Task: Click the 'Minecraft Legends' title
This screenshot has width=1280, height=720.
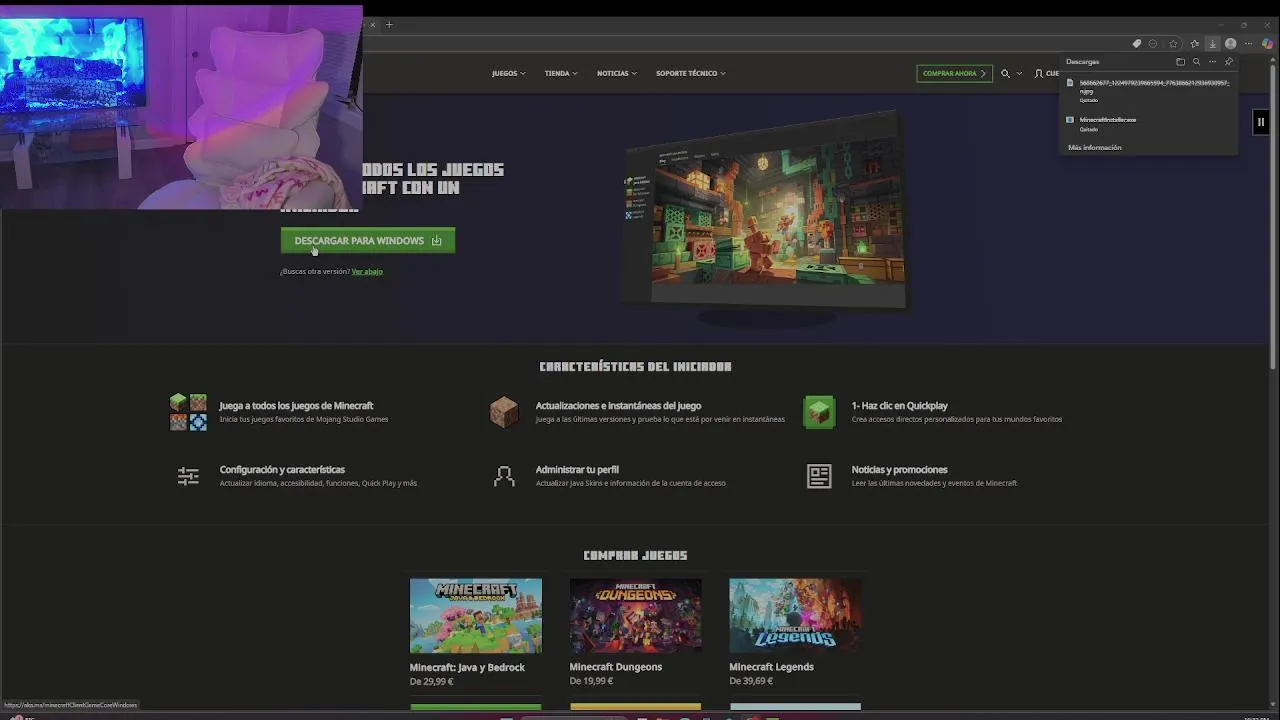Action: tap(771, 667)
